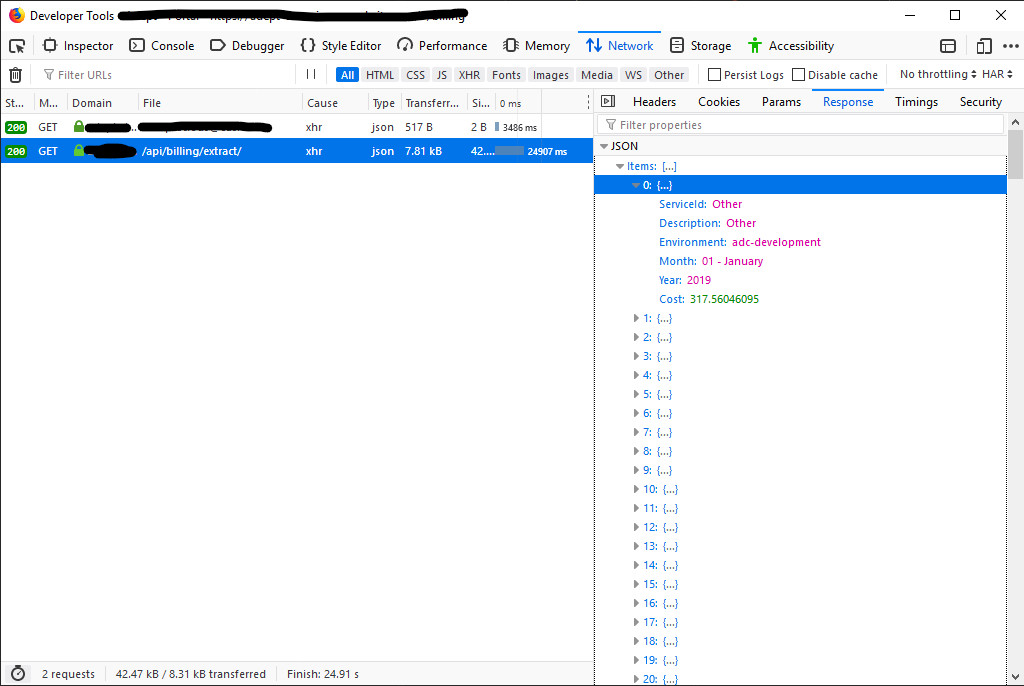Image resolution: width=1024 pixels, height=686 pixels.
Task: Collapse the network details pane
Action: 607,101
